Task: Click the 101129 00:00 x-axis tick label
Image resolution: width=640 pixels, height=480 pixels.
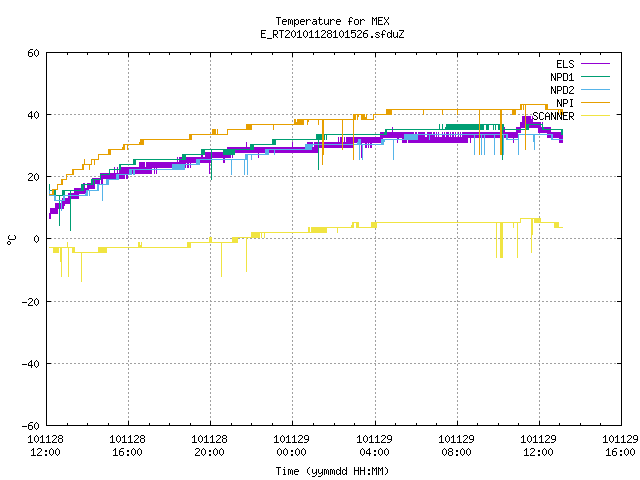Action: (291, 446)
